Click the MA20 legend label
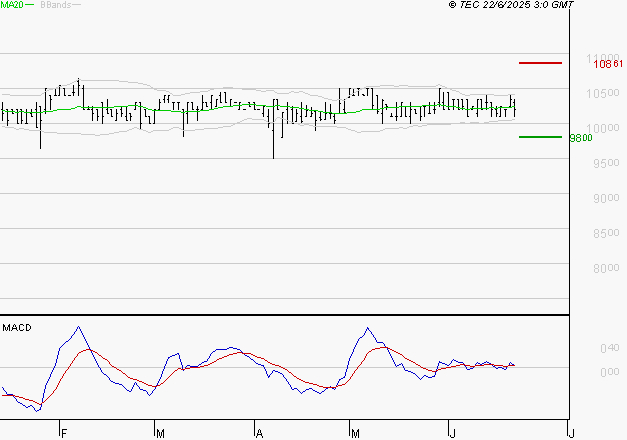 click(x=11, y=5)
